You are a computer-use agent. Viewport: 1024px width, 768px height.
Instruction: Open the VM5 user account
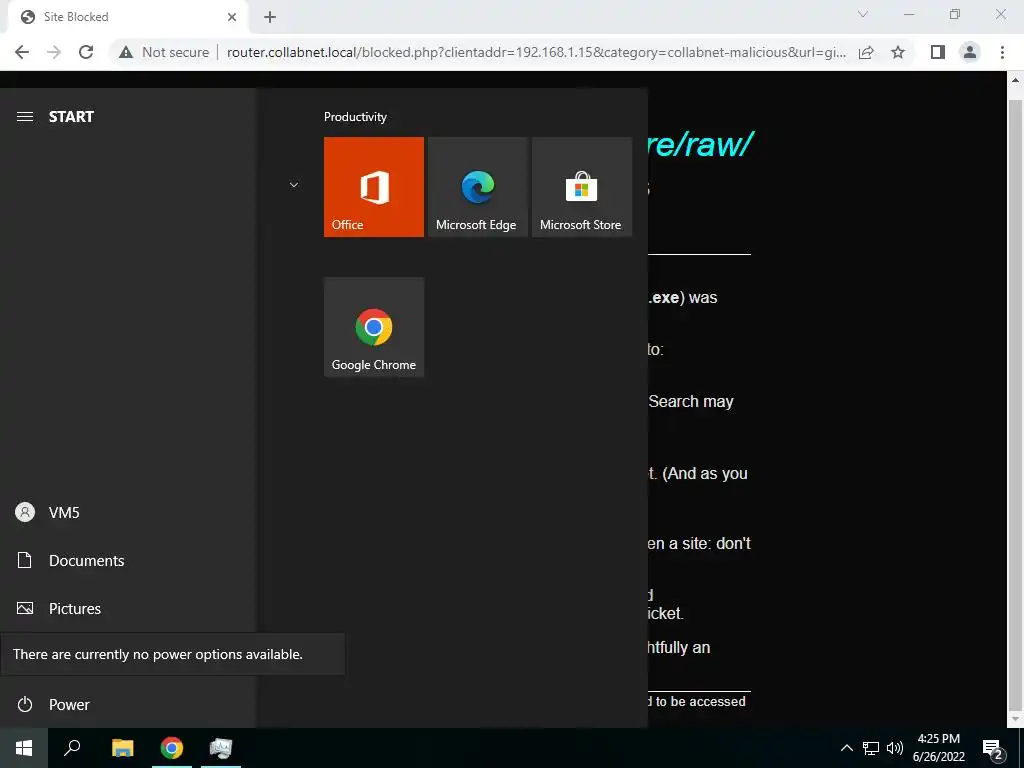tap(127, 513)
